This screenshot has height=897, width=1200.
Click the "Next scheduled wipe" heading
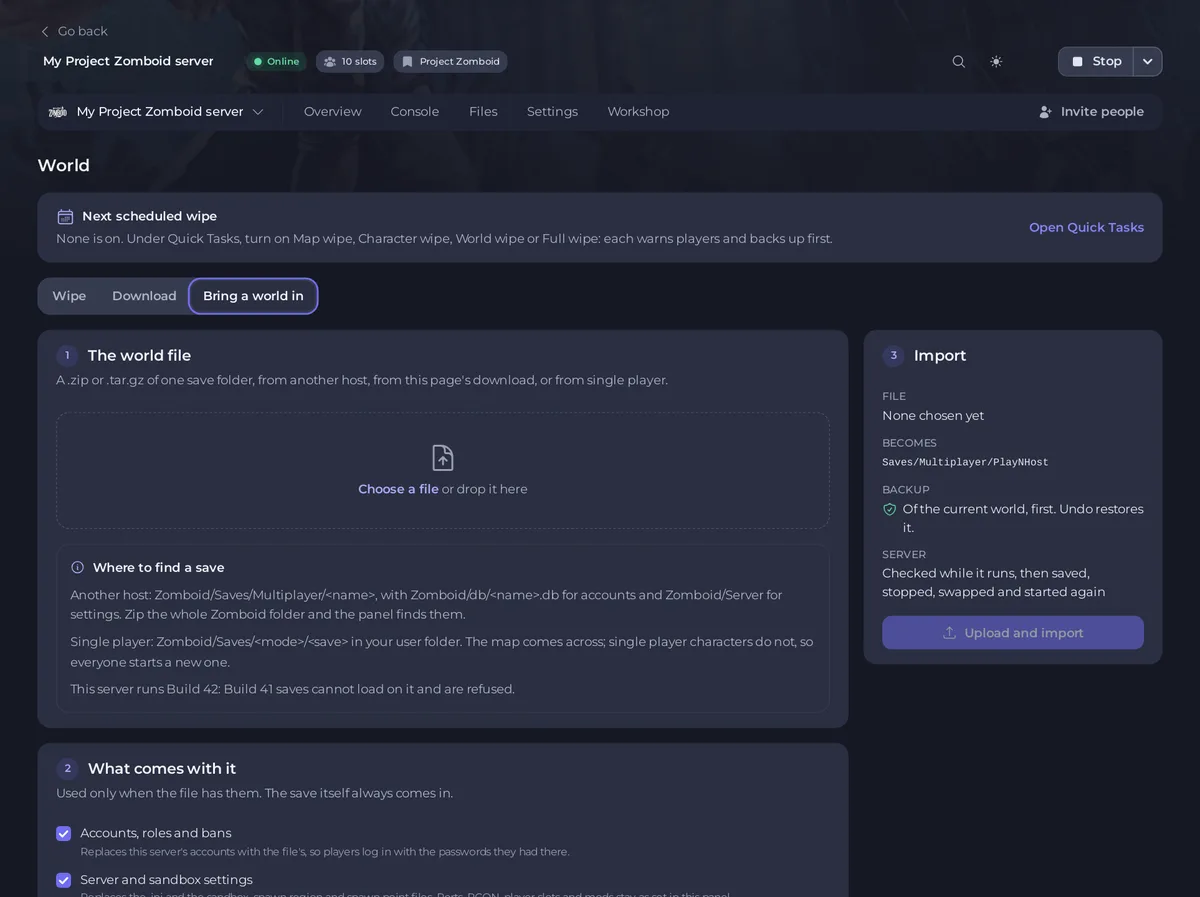(x=149, y=216)
